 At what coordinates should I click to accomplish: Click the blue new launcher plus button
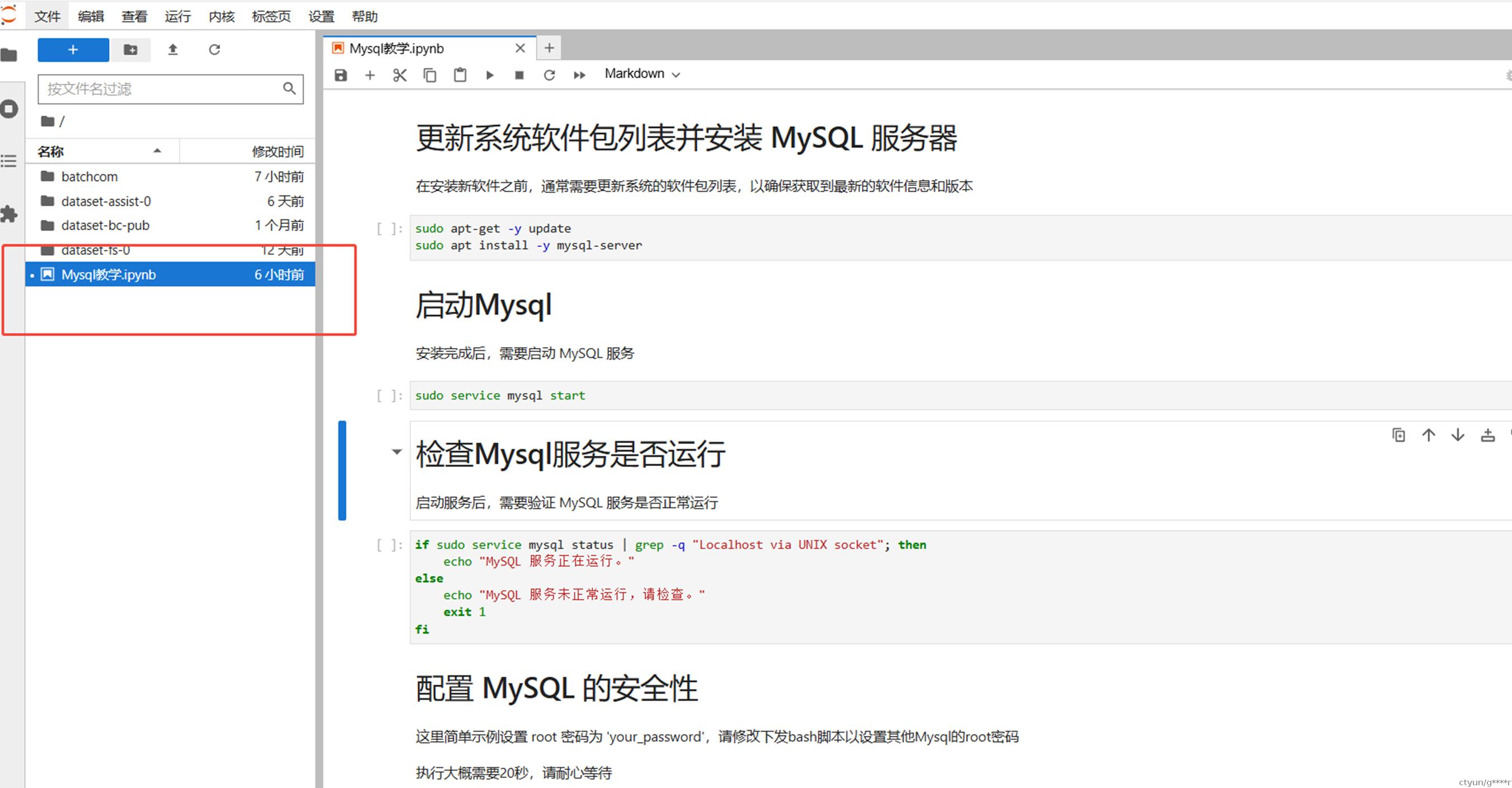click(73, 50)
